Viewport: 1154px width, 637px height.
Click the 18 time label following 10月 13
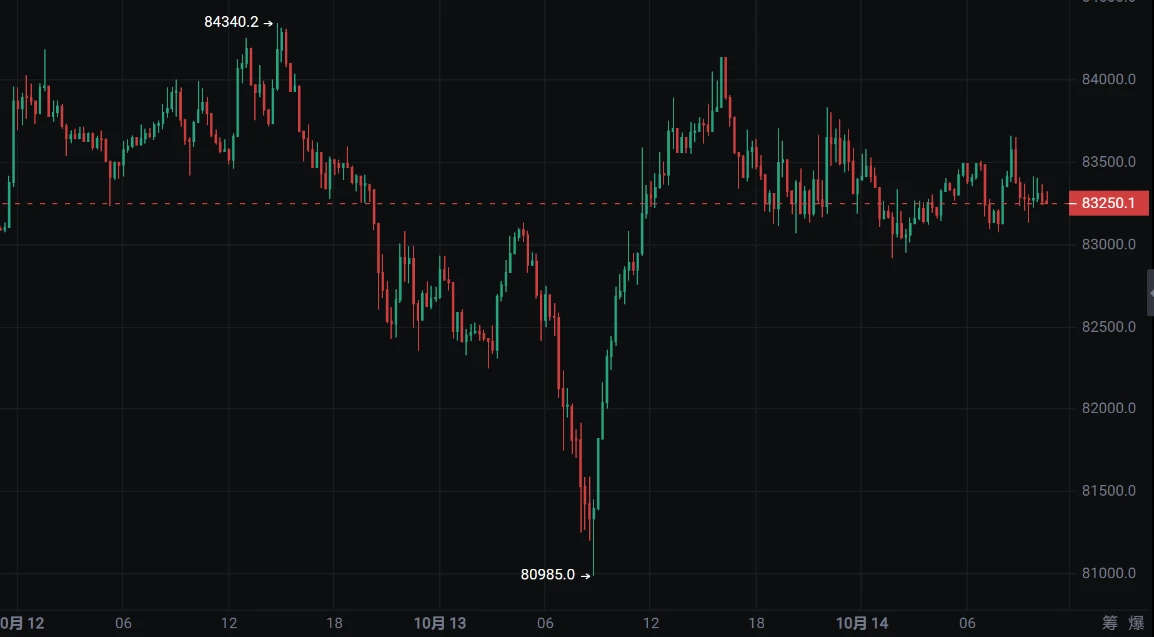(x=756, y=624)
